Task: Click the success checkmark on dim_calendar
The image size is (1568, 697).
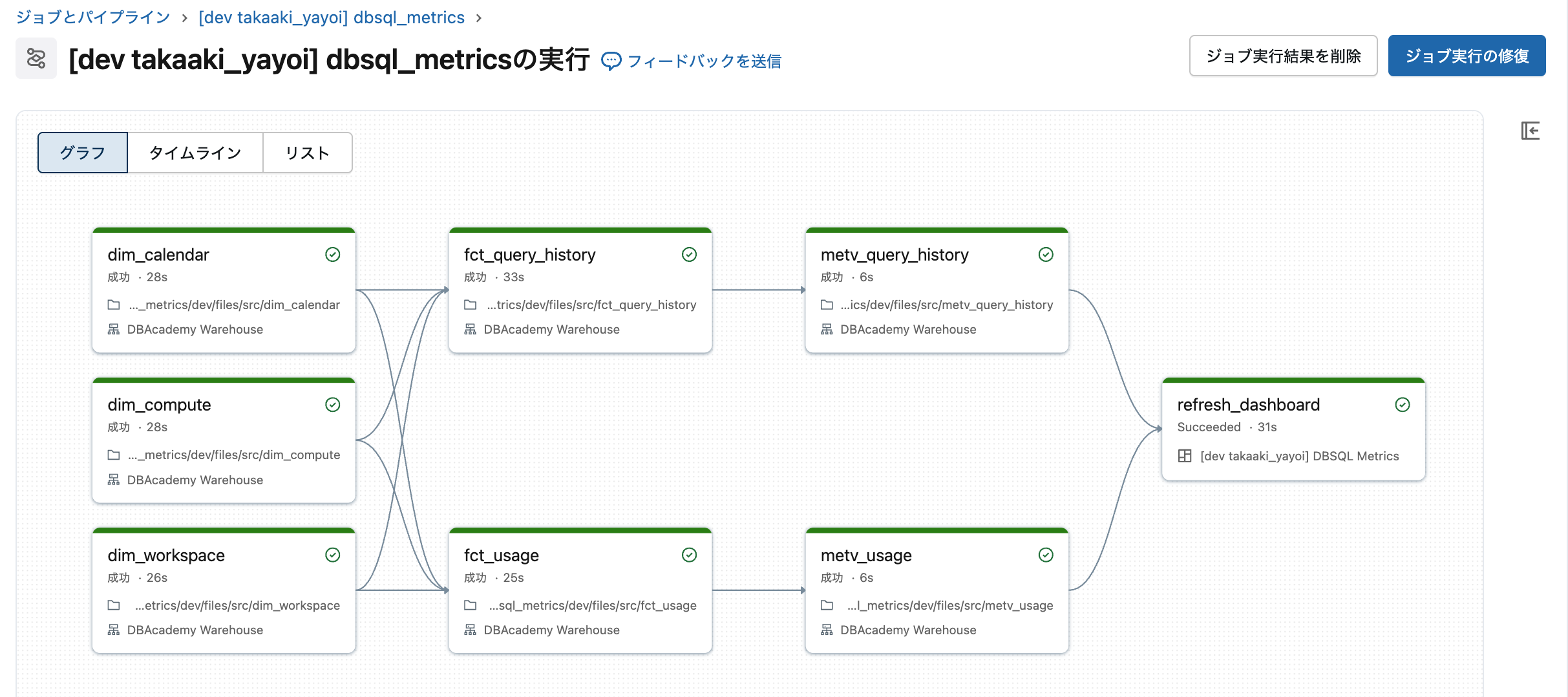Action: [x=333, y=255]
